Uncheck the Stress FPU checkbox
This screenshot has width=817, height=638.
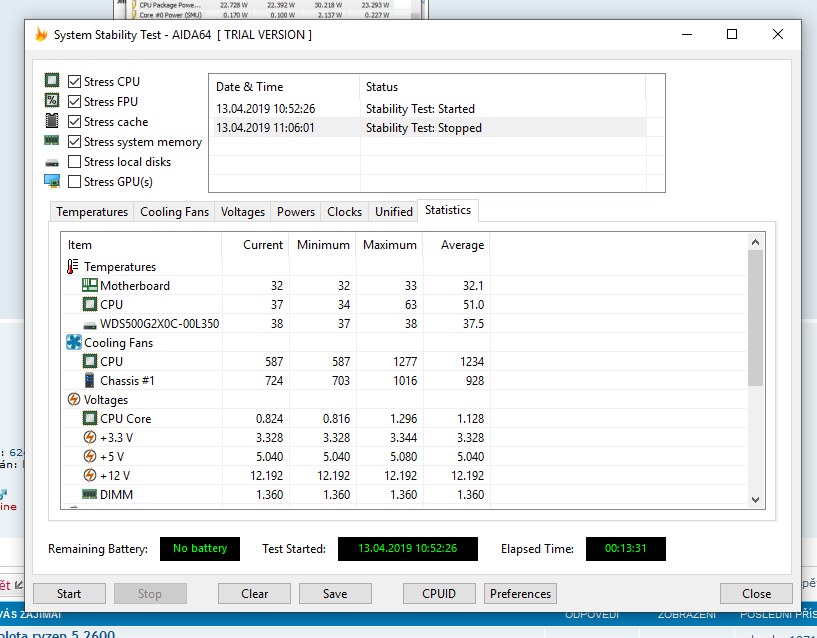(75, 101)
